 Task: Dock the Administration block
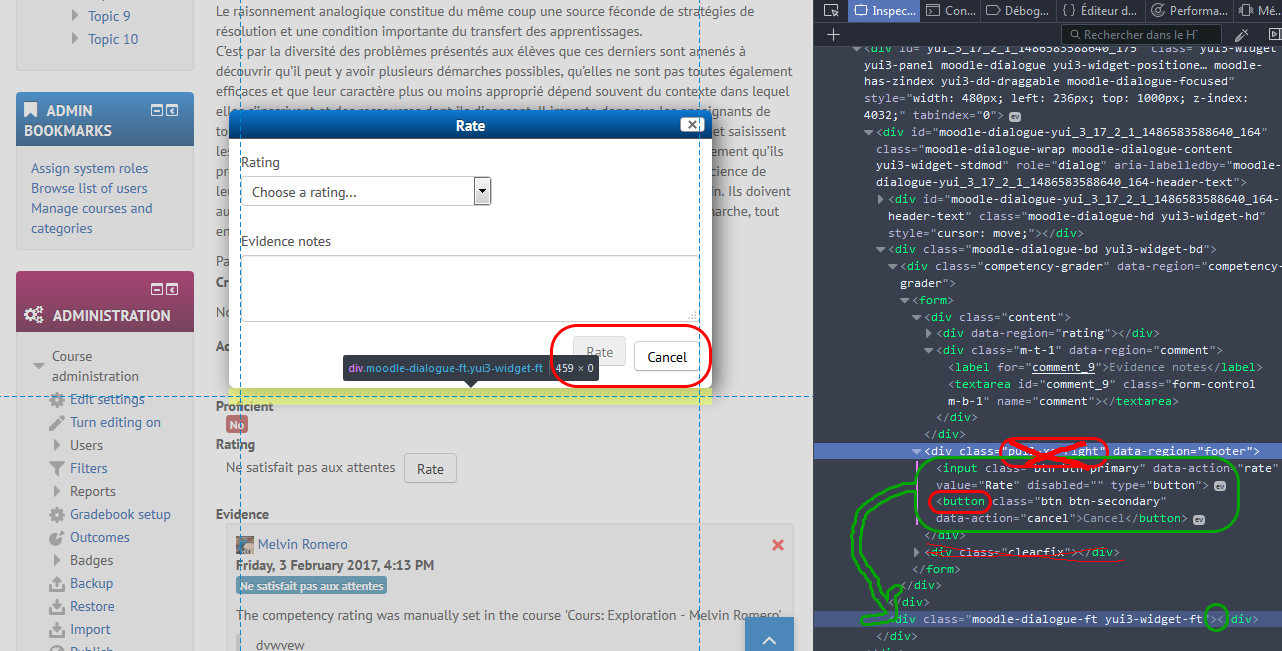pyautogui.click(x=172, y=289)
